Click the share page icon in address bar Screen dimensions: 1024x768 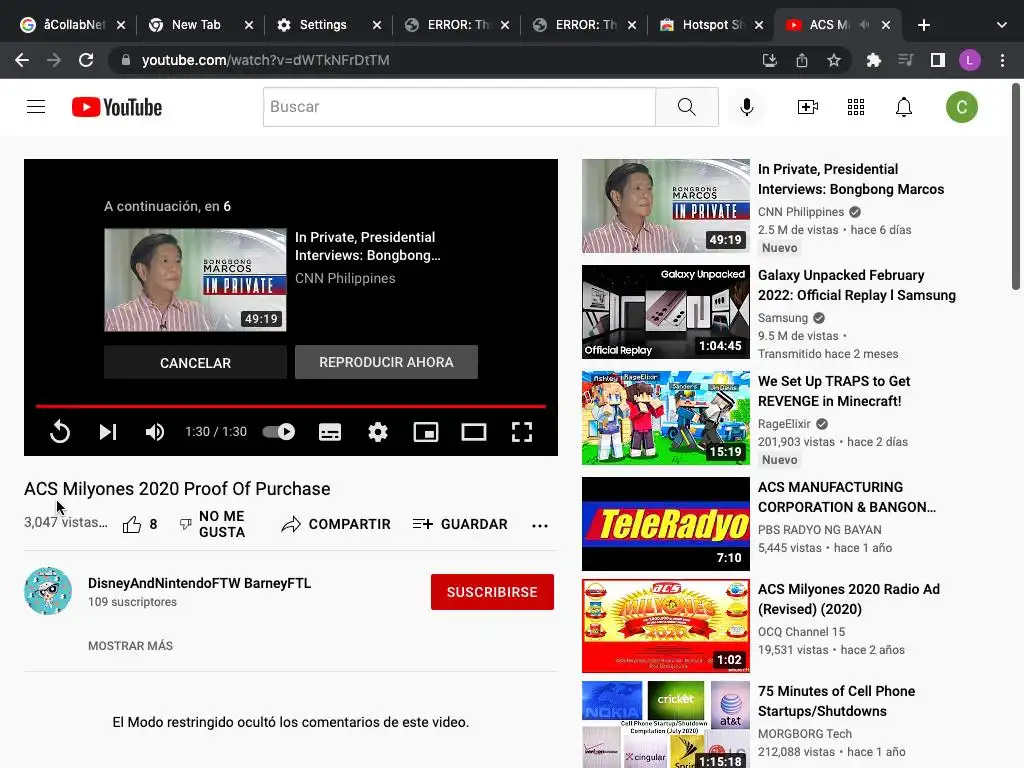[x=802, y=60]
